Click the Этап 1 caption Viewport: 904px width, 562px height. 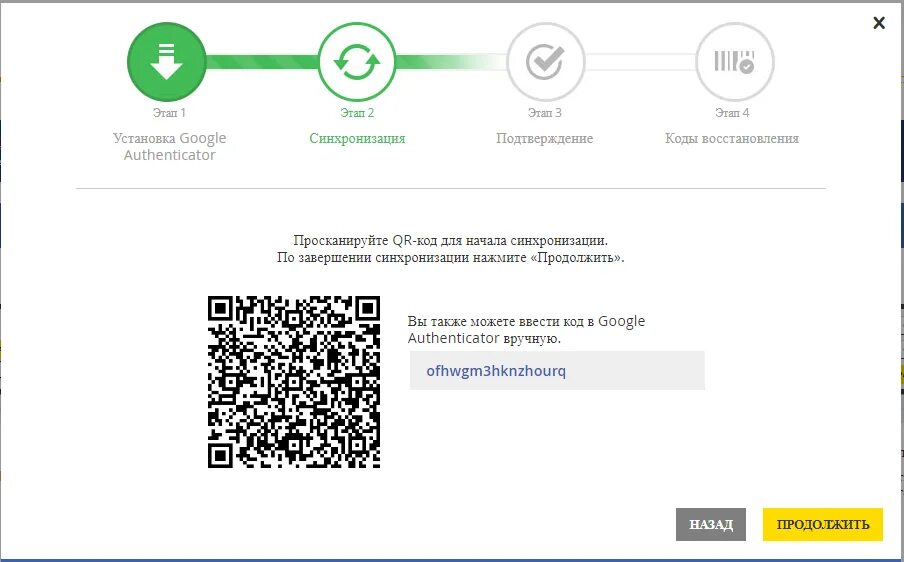coord(169,113)
